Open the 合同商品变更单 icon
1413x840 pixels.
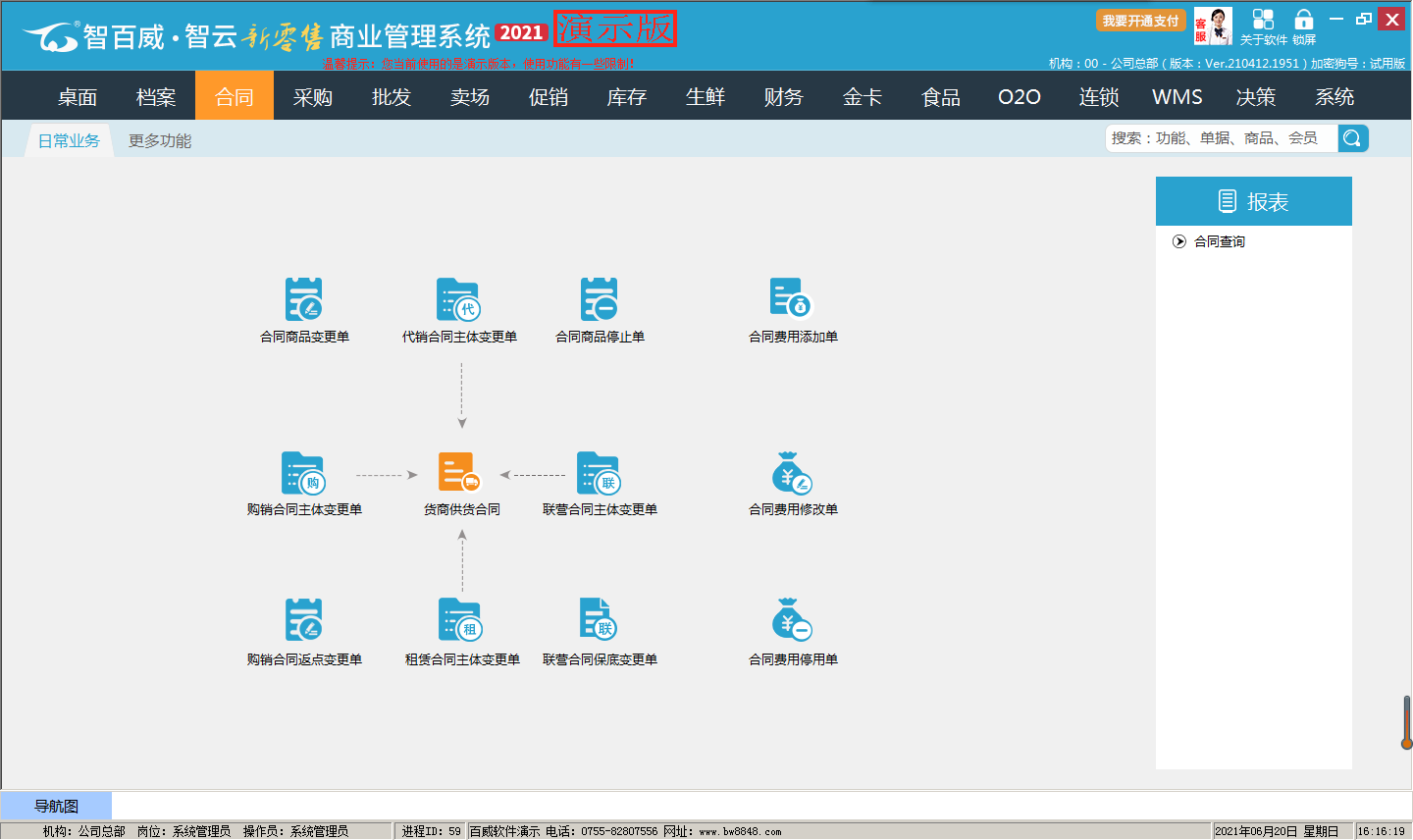pyautogui.click(x=304, y=299)
